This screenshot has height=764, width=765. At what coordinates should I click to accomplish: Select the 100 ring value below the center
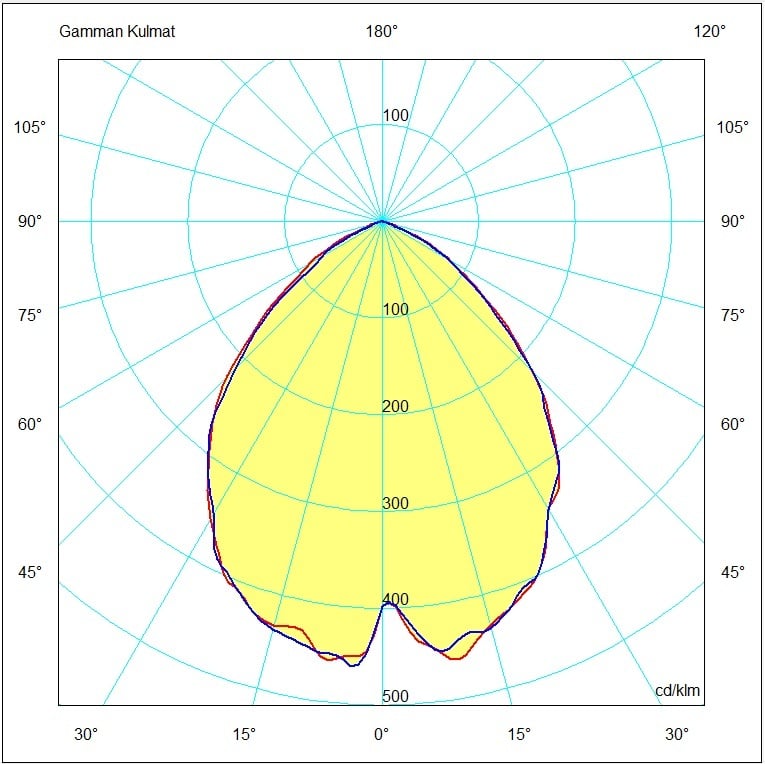click(396, 309)
